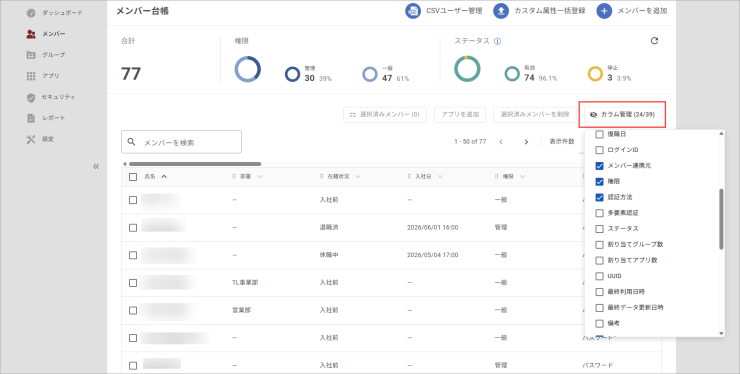740x374 pixels.
Task: Click the セキュリティ shield icon
Action: [31, 97]
